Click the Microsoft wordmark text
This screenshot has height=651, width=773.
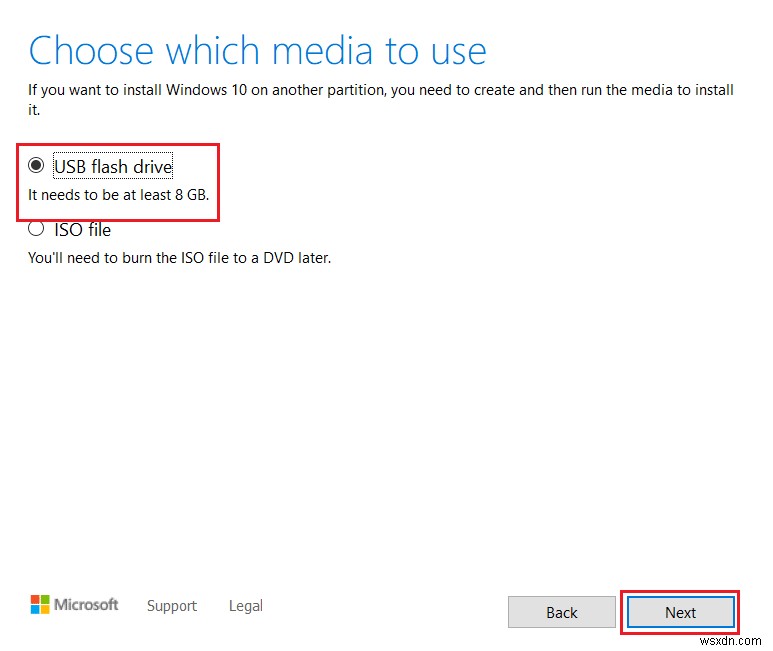click(x=86, y=604)
